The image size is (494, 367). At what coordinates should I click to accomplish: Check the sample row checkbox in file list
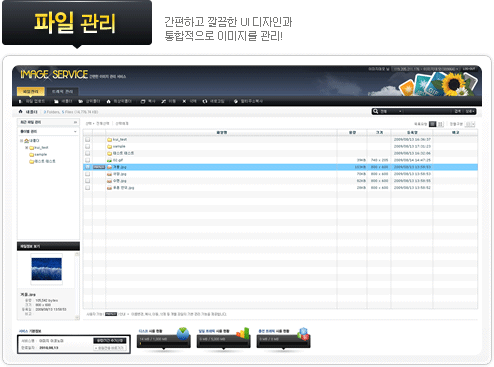pos(87,146)
